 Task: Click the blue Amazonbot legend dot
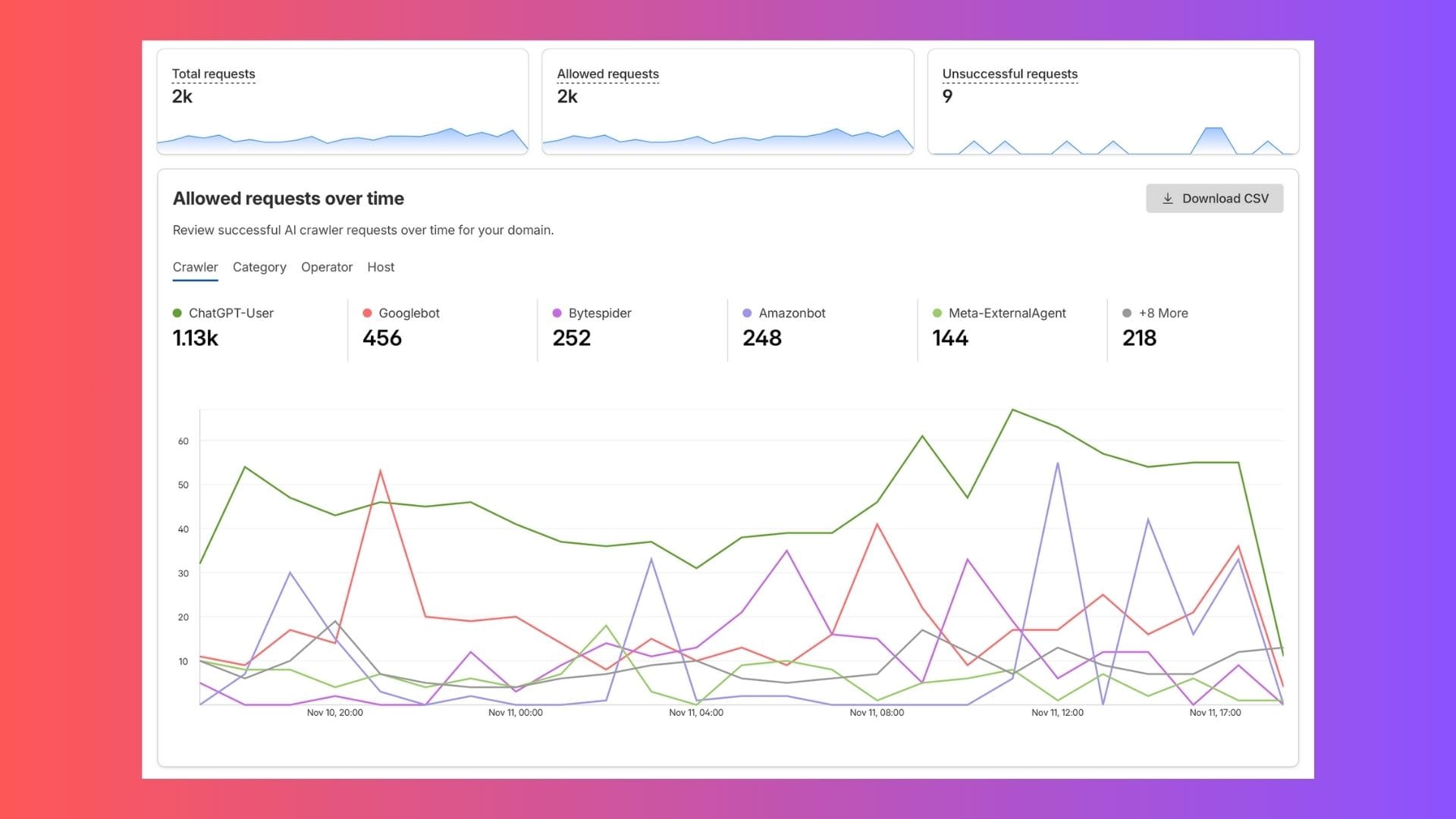click(746, 312)
